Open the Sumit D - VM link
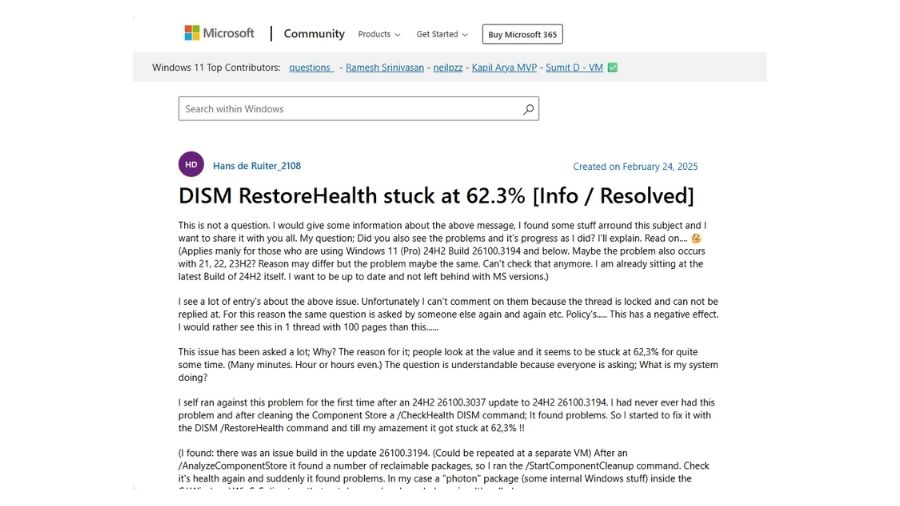 click(574, 68)
